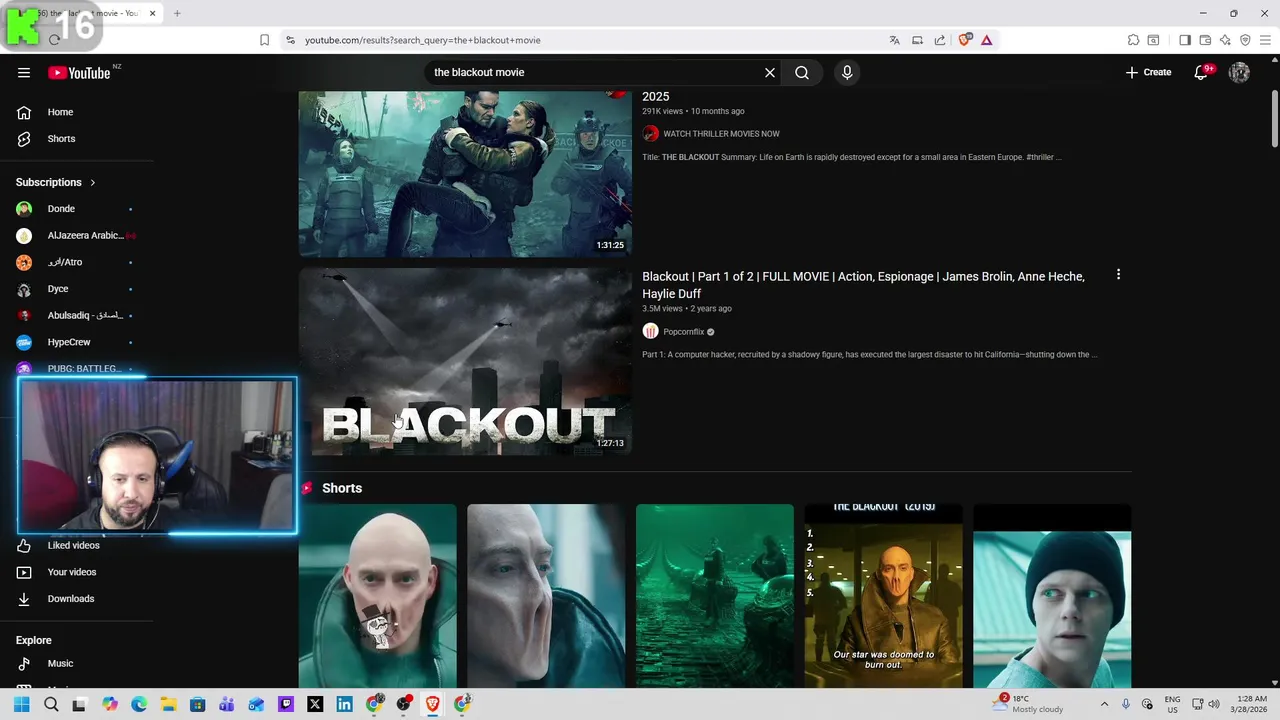Viewport: 1280px width, 720px height.
Task: Show hidden system tray icons
Action: [1104, 704]
